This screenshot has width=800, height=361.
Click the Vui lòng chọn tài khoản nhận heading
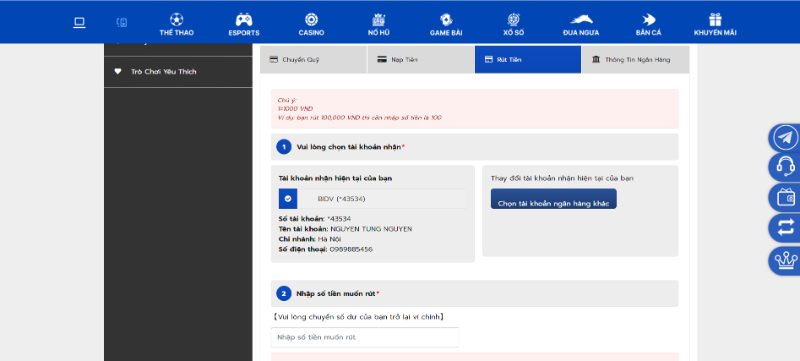(351, 147)
